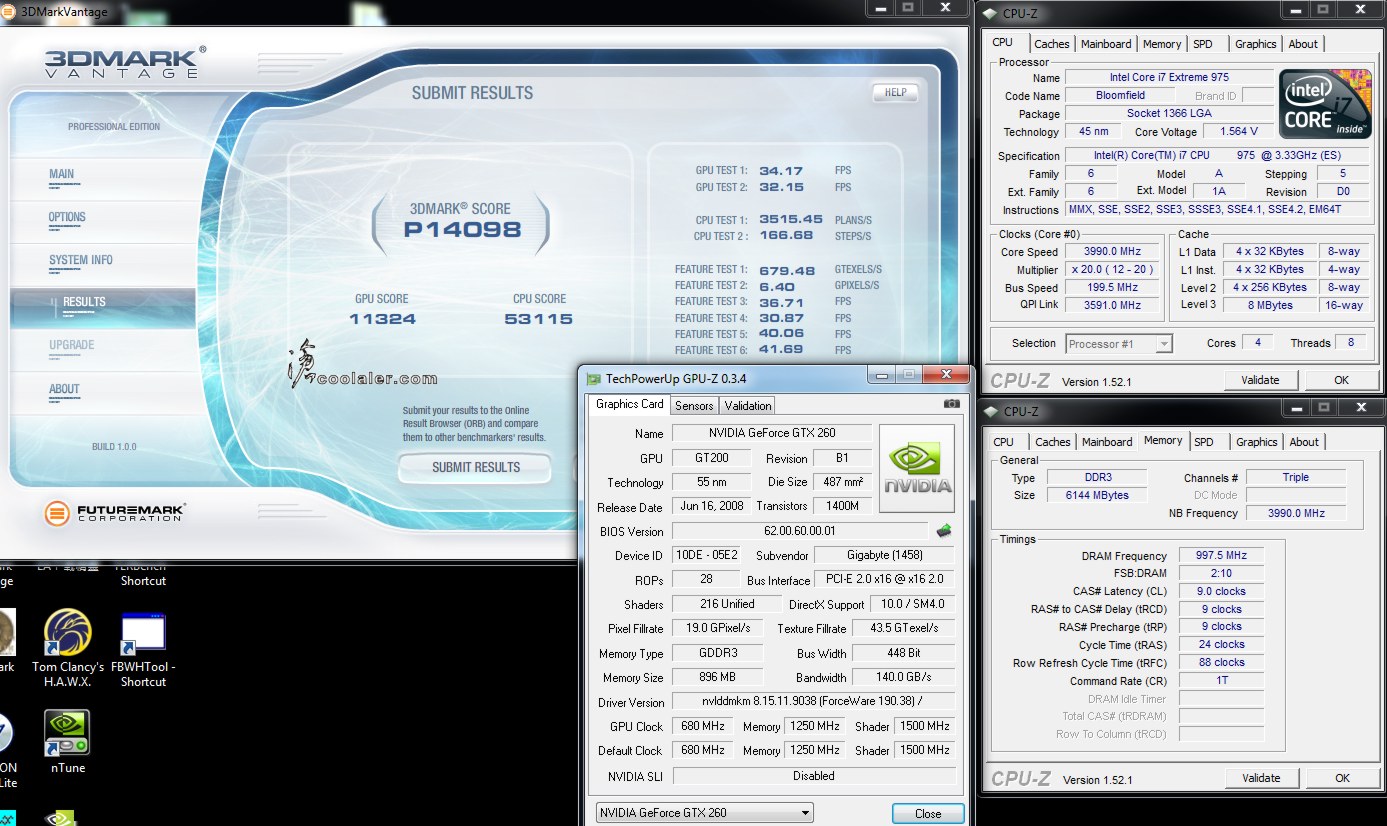Click Subvendor value Gigabyte (1458)

click(884, 555)
